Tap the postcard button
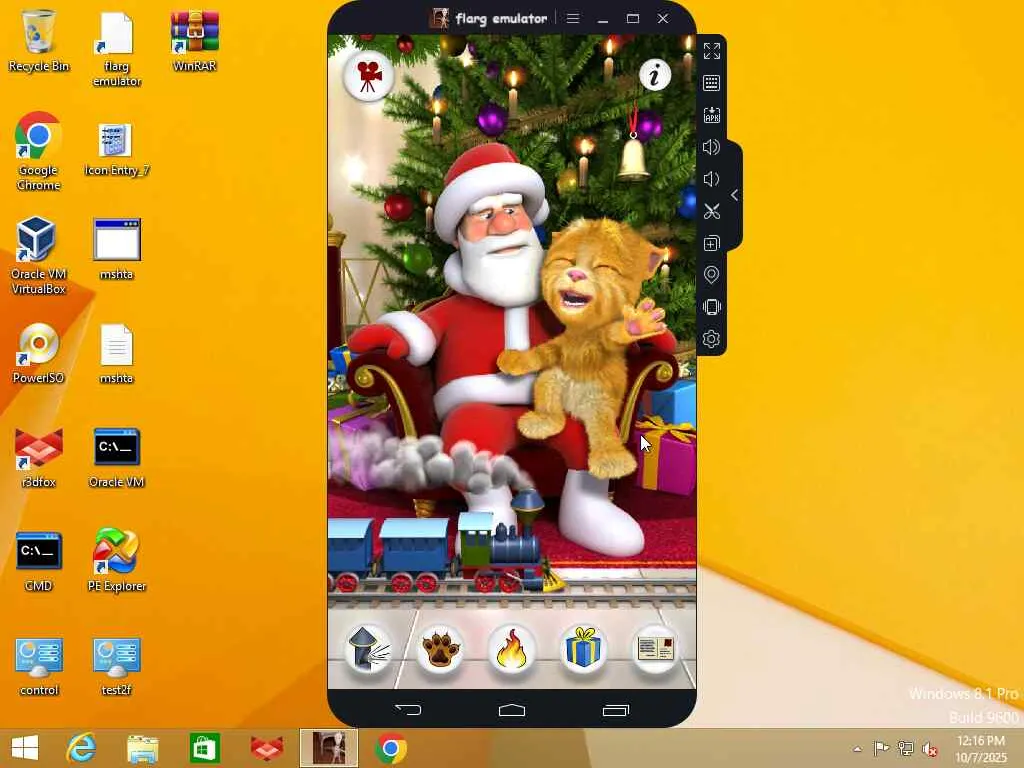The height and width of the screenshot is (768, 1024). [x=655, y=649]
